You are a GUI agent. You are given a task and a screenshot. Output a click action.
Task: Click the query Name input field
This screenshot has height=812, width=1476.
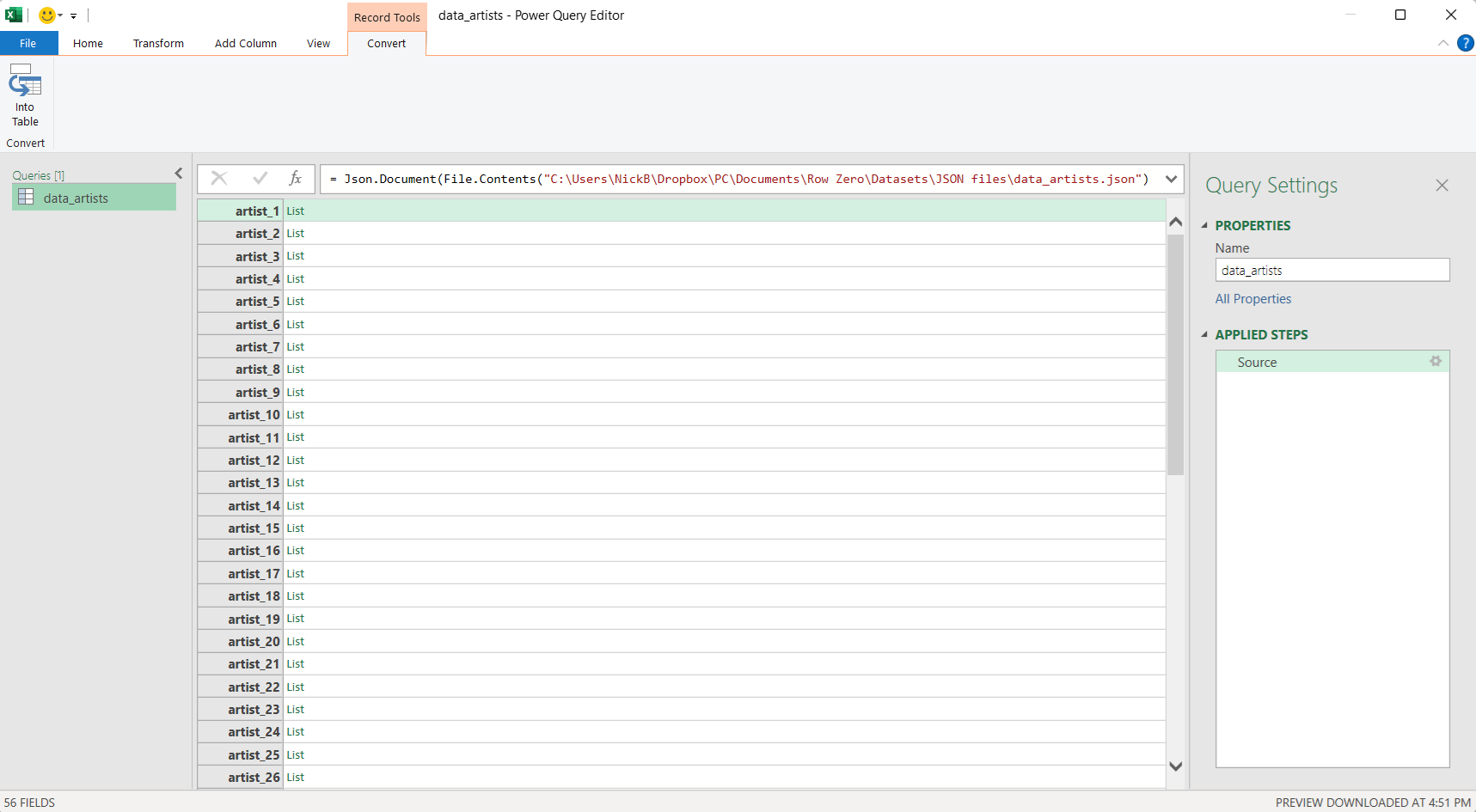click(x=1332, y=271)
